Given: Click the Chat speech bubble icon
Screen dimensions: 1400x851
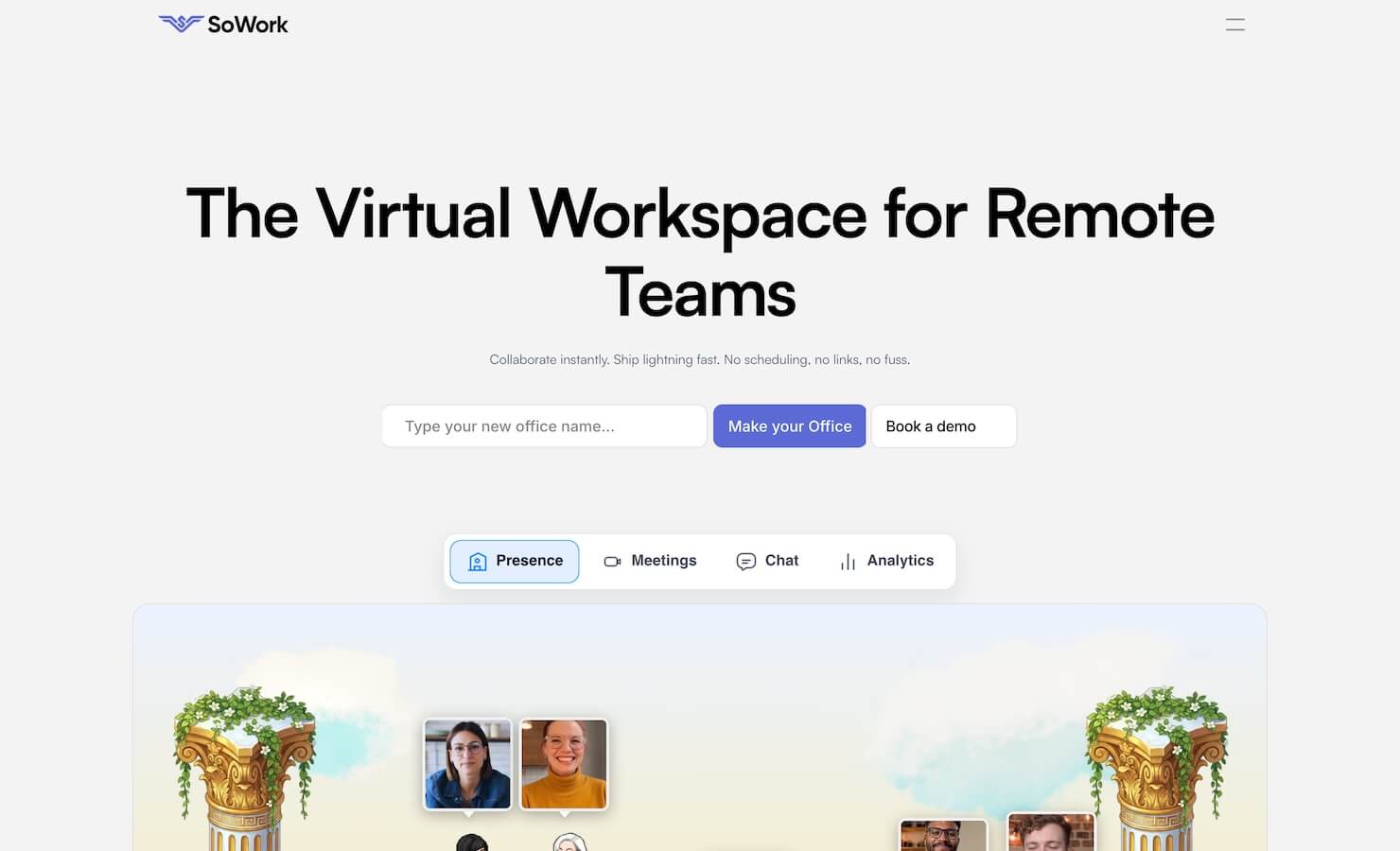Looking at the screenshot, I should [x=745, y=562].
